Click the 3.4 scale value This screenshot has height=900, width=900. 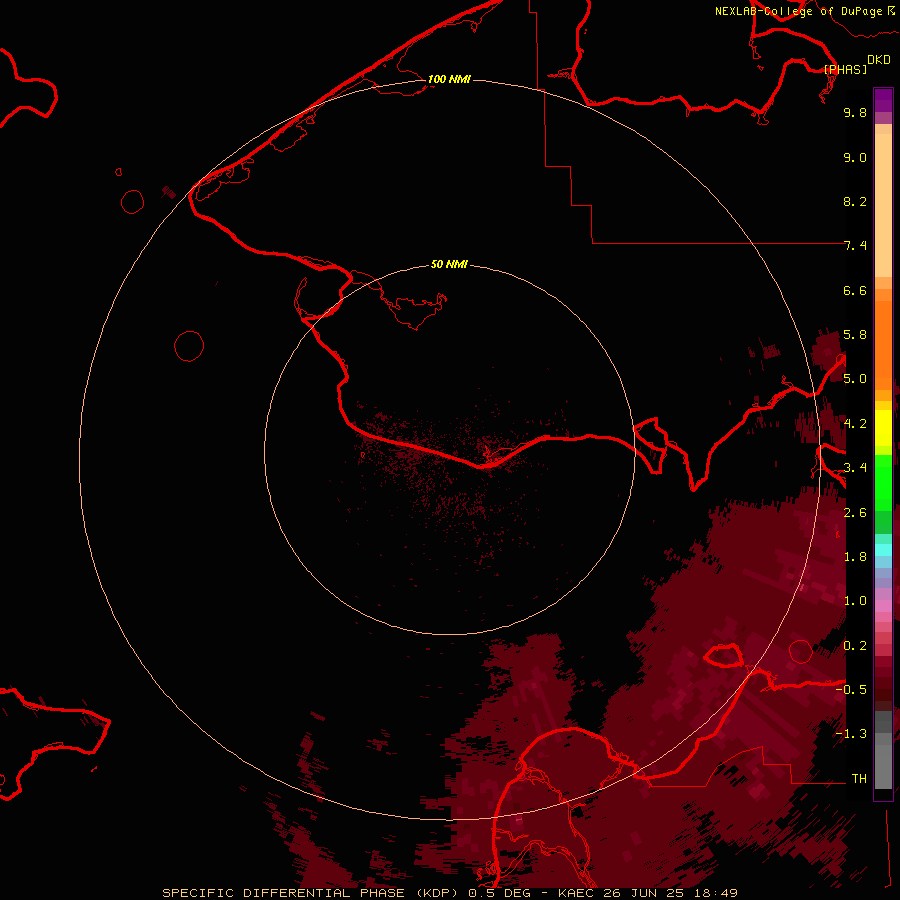[855, 468]
